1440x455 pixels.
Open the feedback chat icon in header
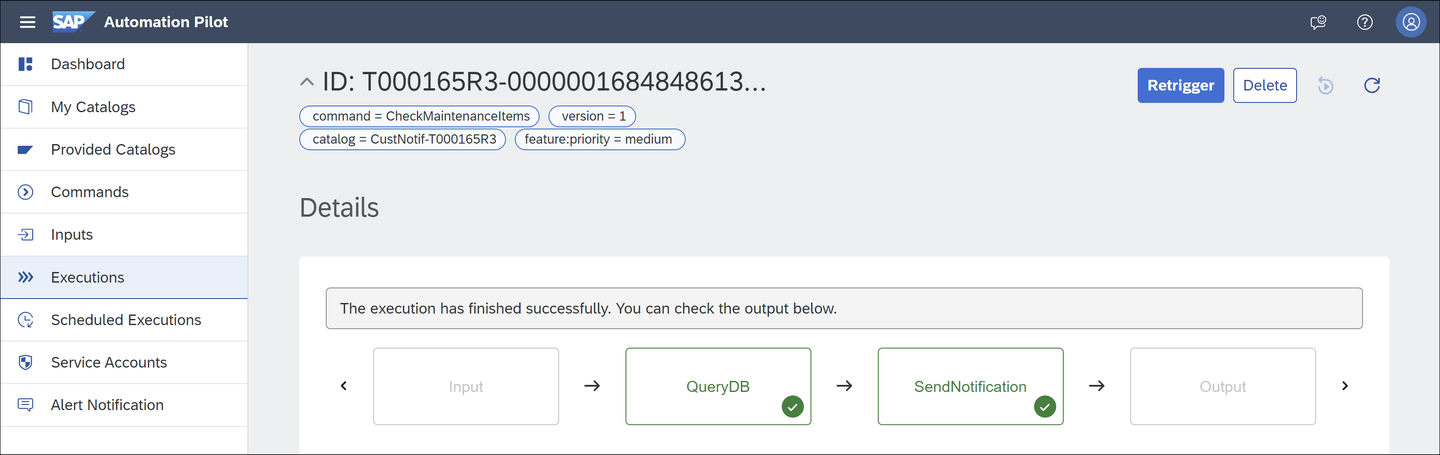1318,22
